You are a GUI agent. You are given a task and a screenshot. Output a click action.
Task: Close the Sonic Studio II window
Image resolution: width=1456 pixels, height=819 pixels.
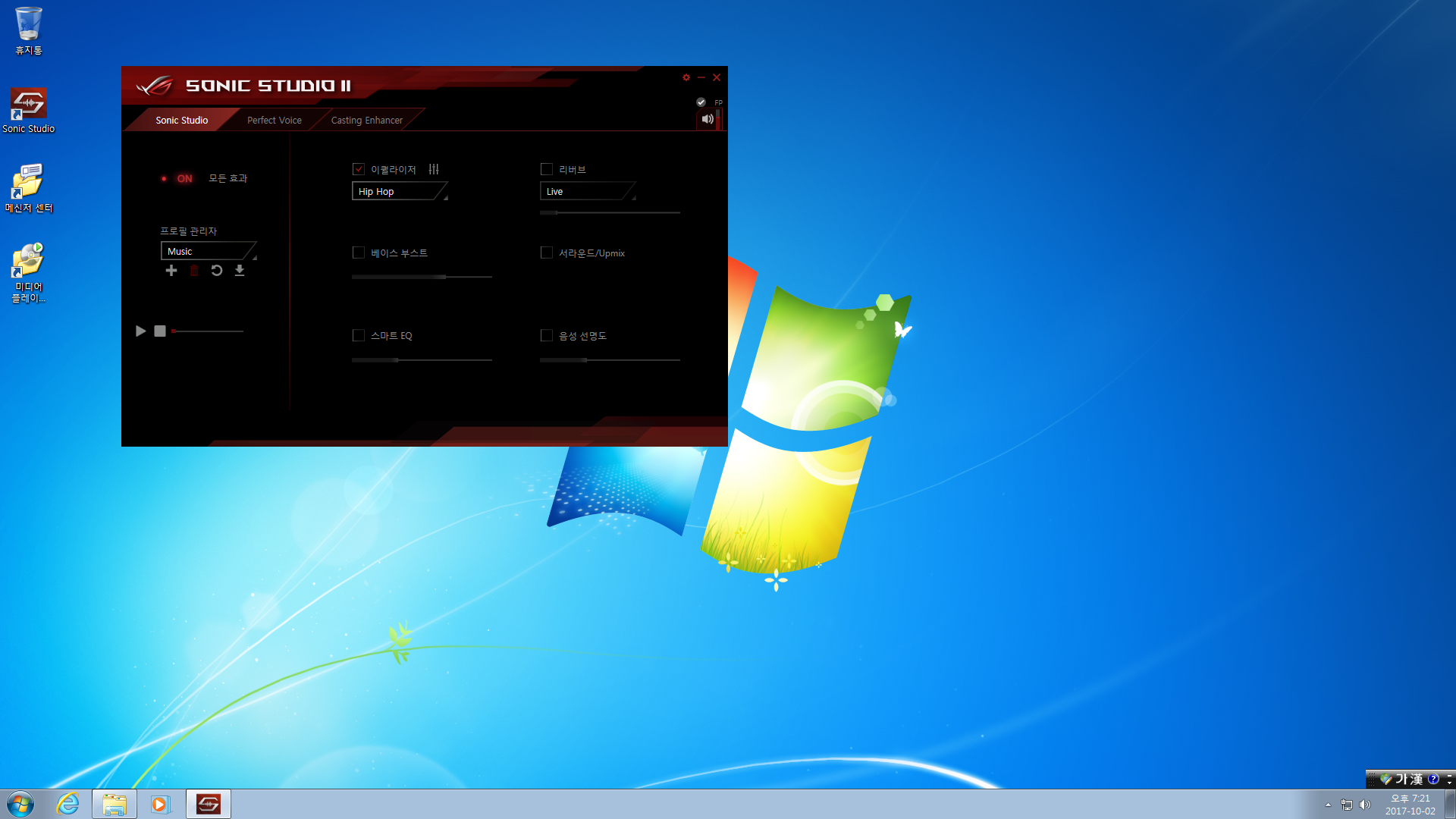pyautogui.click(x=717, y=77)
